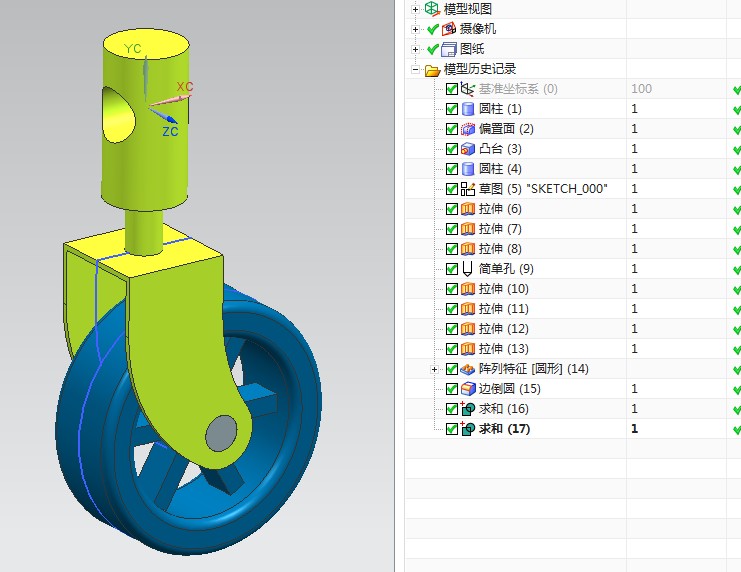Image resolution: width=741 pixels, height=572 pixels.
Task: Click the green check beside 图纸
Action: 432,49
